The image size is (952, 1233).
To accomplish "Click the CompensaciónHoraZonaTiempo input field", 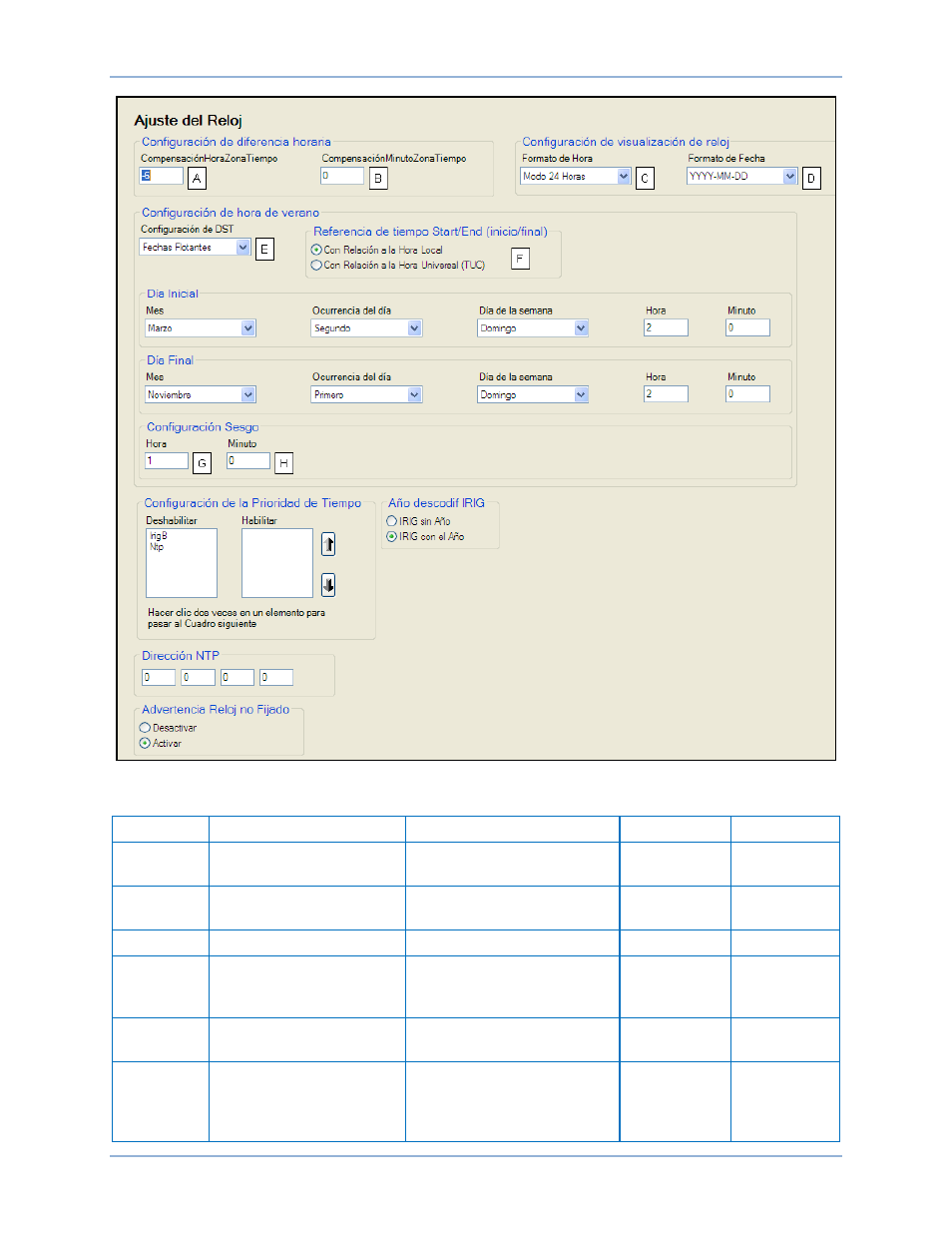I will [162, 176].
